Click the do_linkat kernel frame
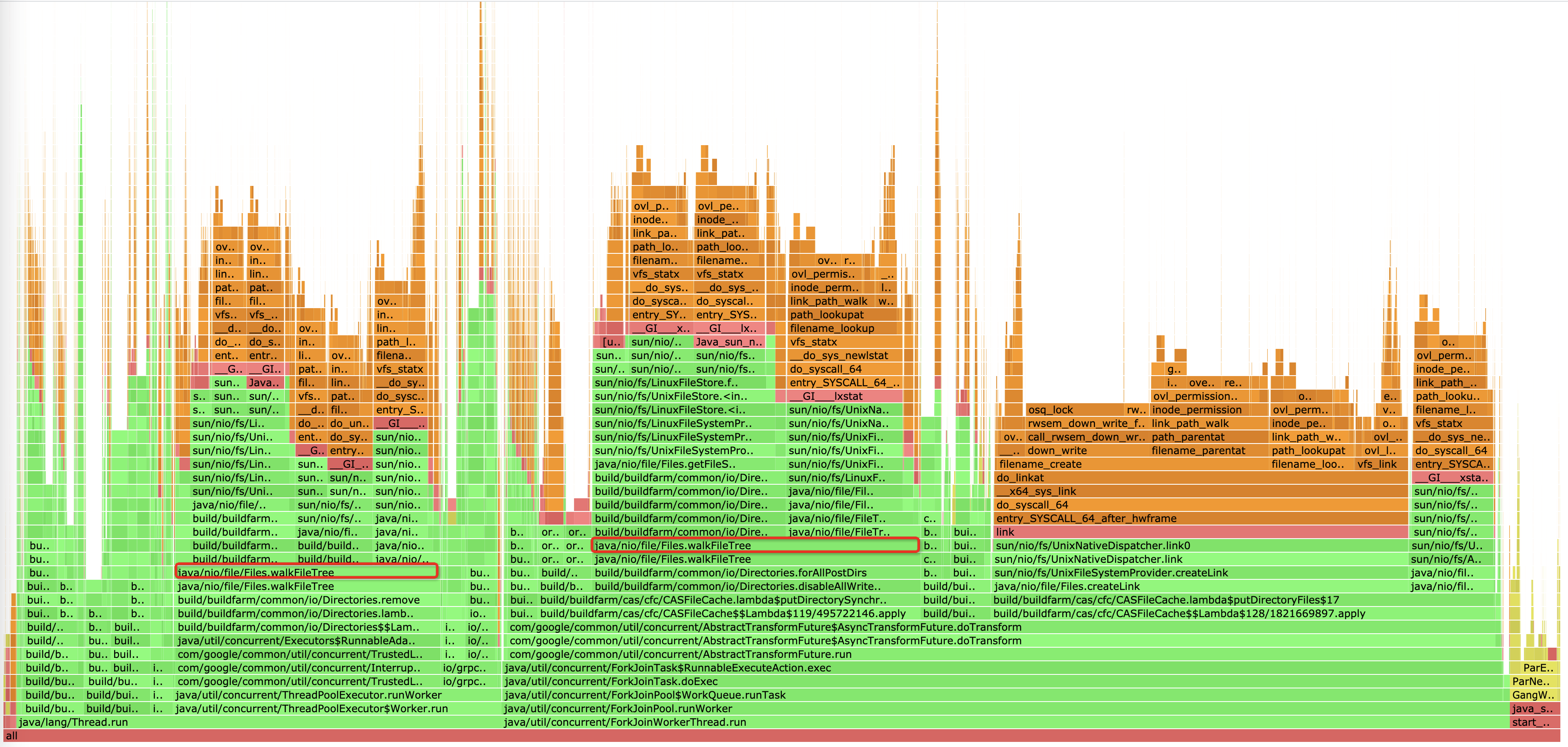This screenshot has height=747, width=1568. tap(1199, 478)
